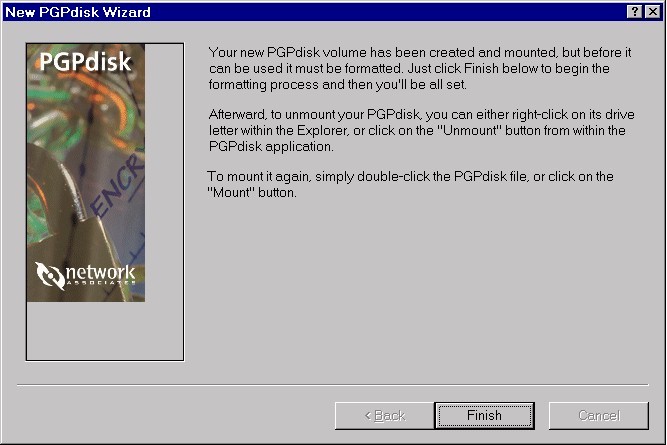Click the quoted "Mount" word in the text
Screen dimensions: 667x445
point(231,192)
